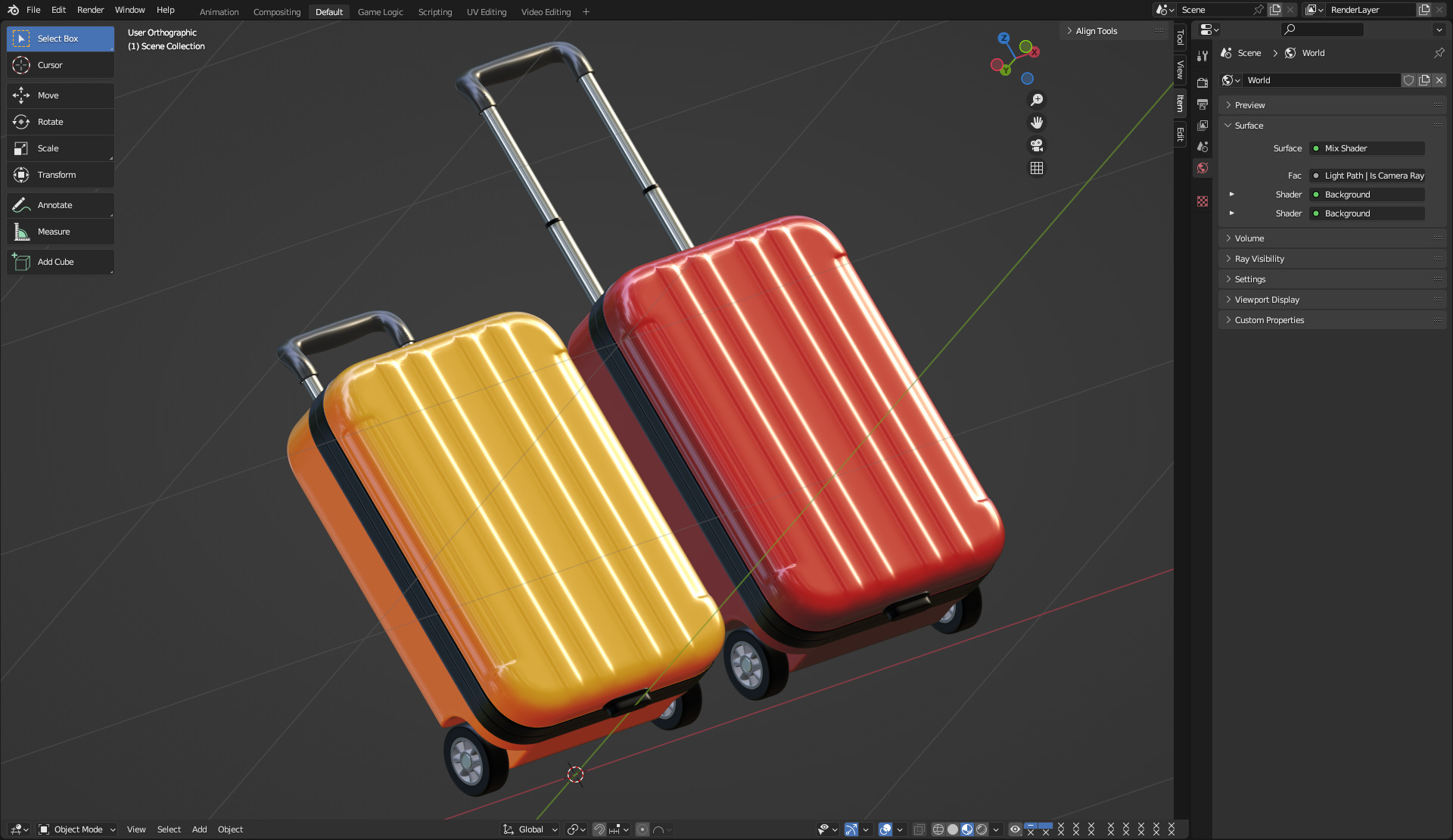Expand the Settings panel
The height and width of the screenshot is (840, 1453).
pos(1332,279)
